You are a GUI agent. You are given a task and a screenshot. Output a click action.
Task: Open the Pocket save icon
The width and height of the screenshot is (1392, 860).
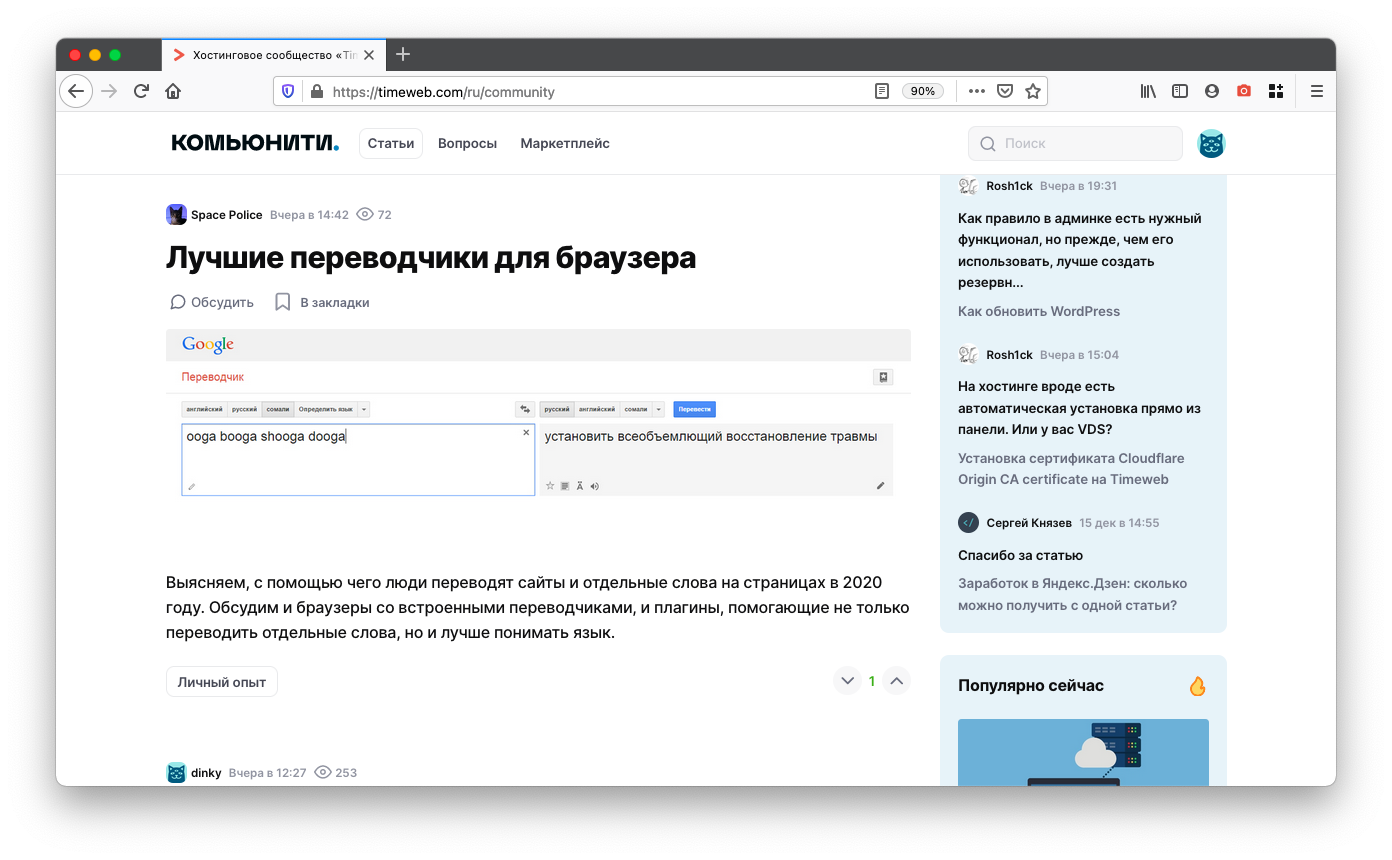tap(1005, 91)
